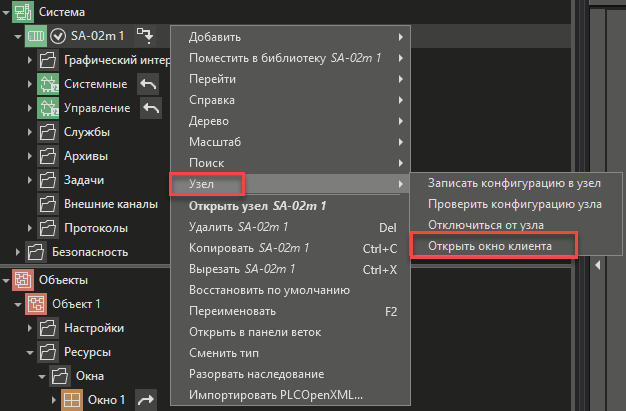
Task: Click the Ресурсы folder icon
Action: pos(48,352)
